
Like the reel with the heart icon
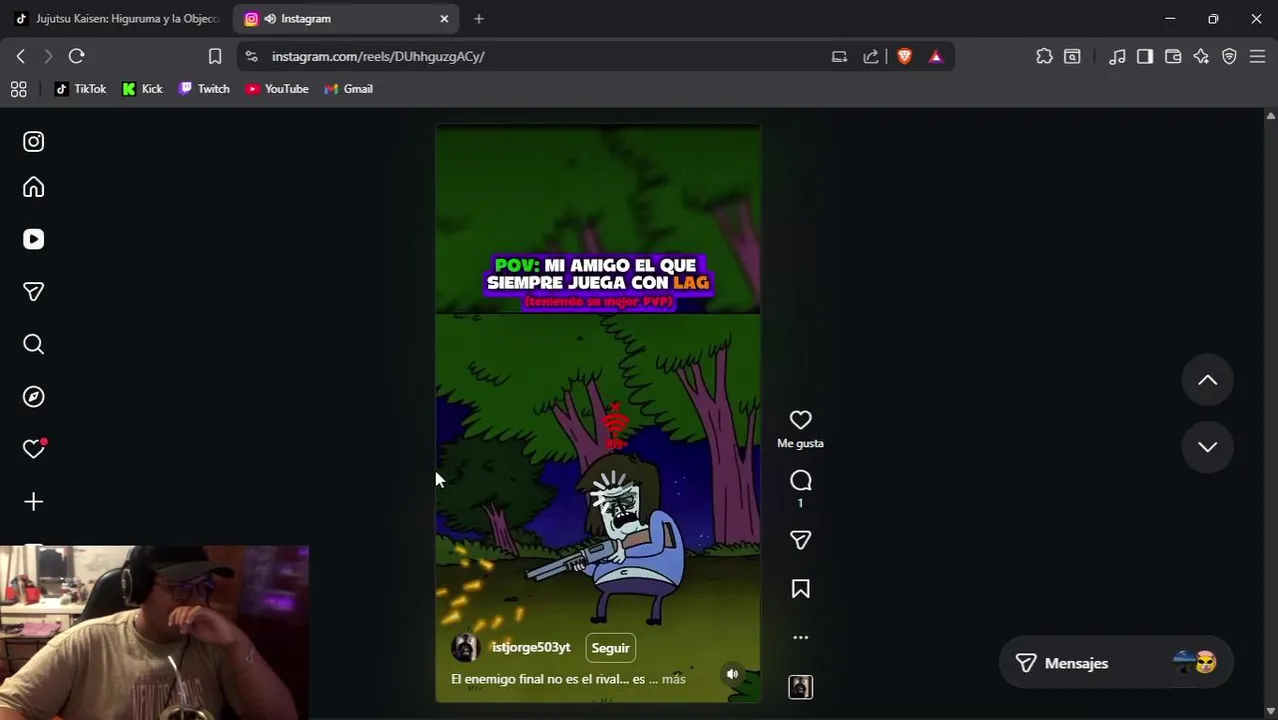click(x=800, y=420)
